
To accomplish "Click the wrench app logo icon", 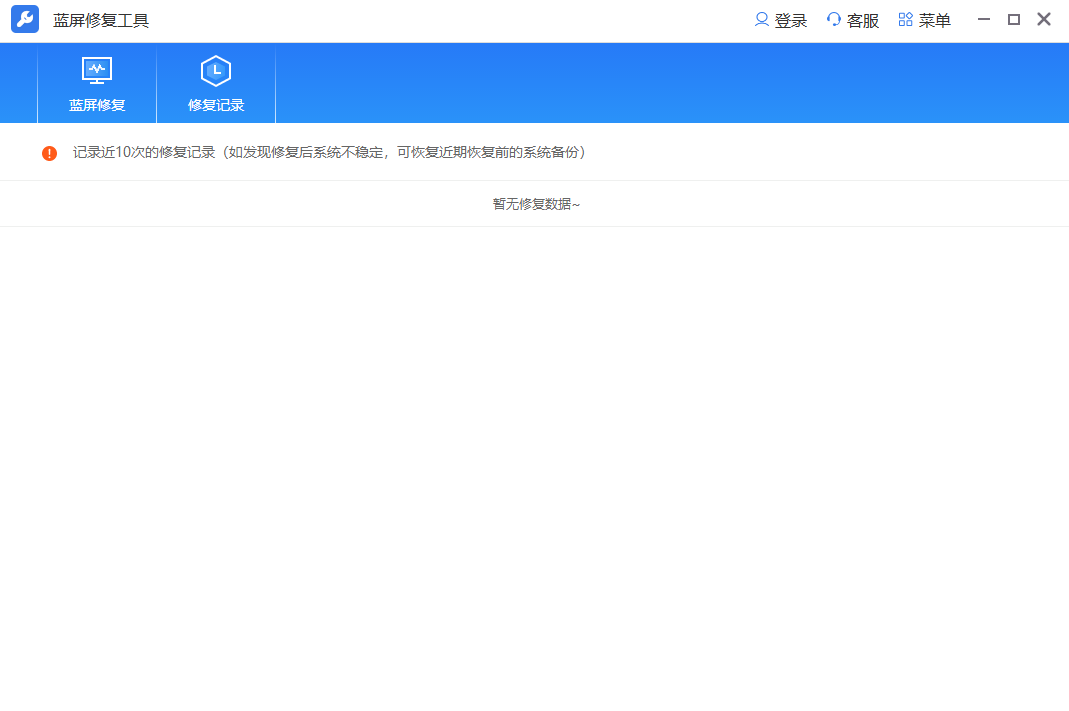I will pos(25,20).
